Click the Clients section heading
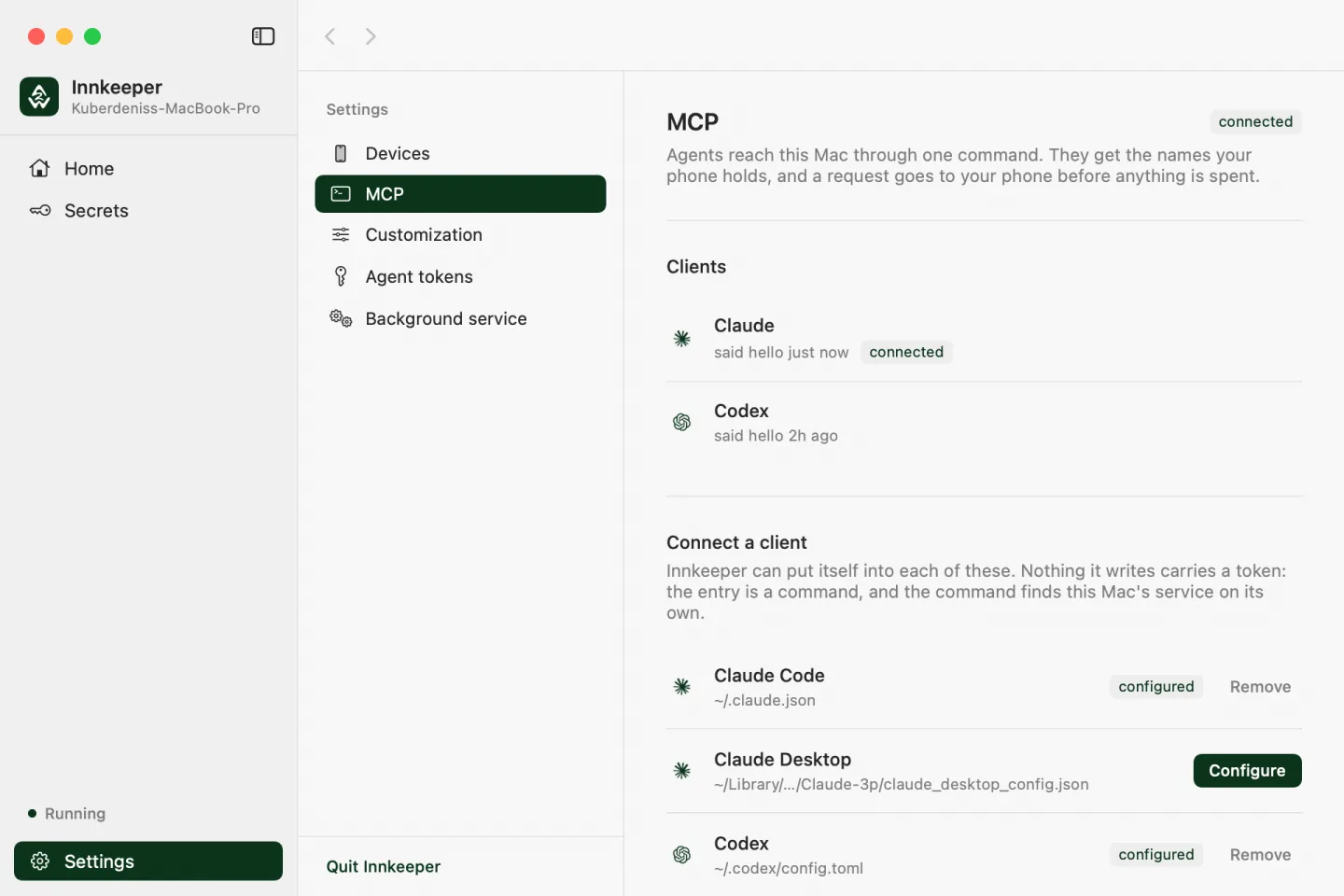The height and width of the screenshot is (896, 1344). coord(696,267)
